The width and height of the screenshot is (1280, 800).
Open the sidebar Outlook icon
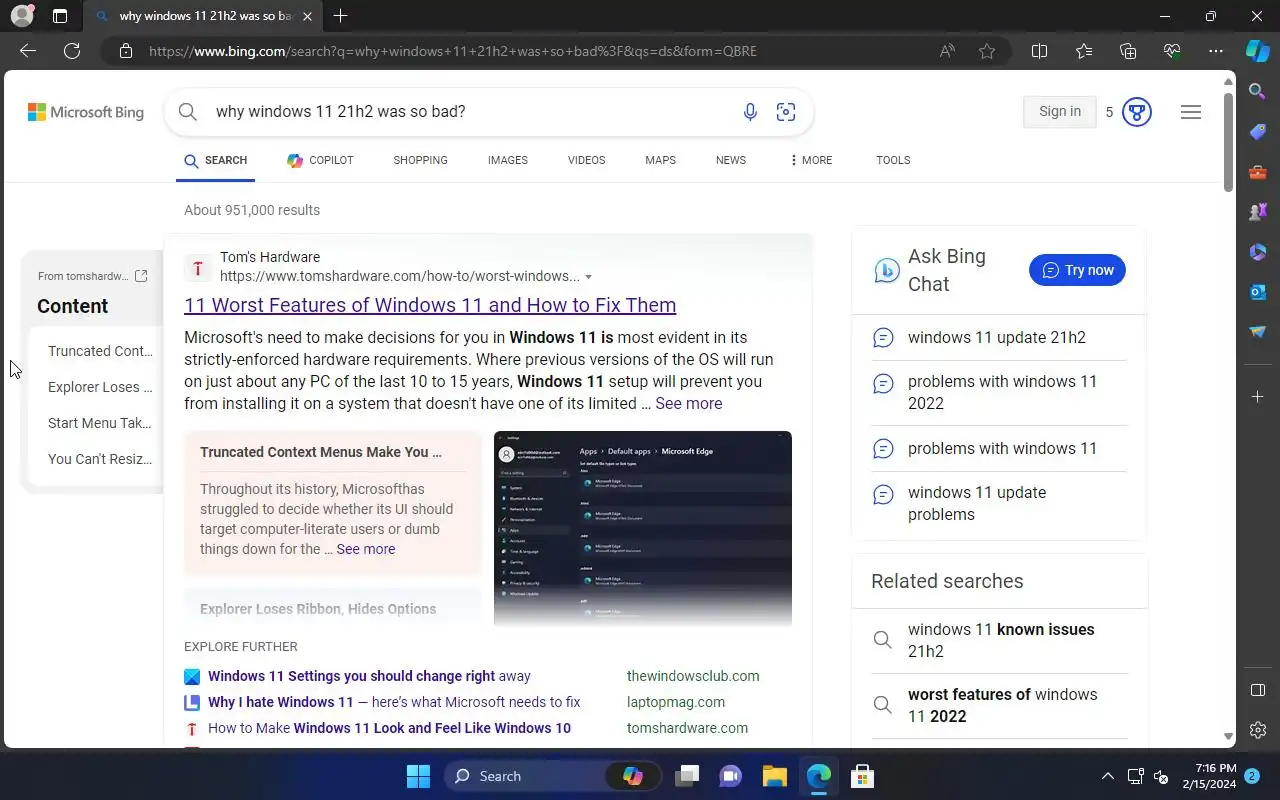coord(1258,292)
